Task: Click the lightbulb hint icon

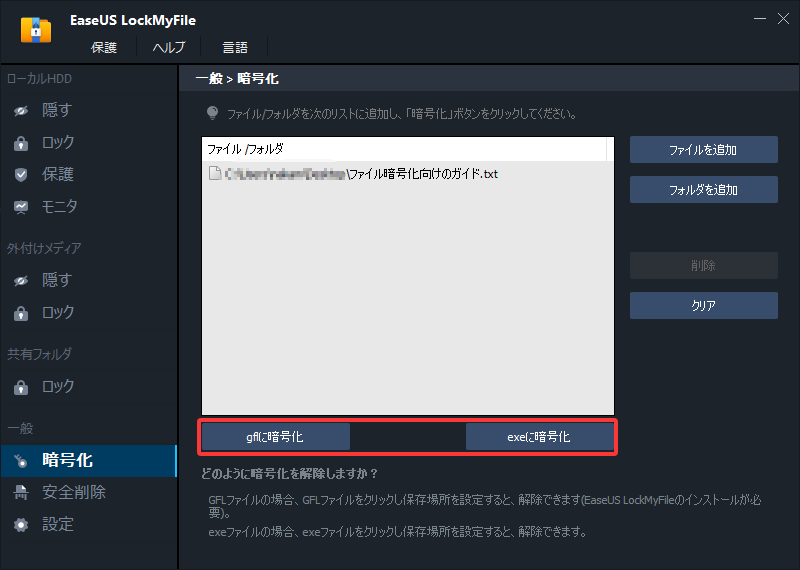Action: click(x=212, y=113)
